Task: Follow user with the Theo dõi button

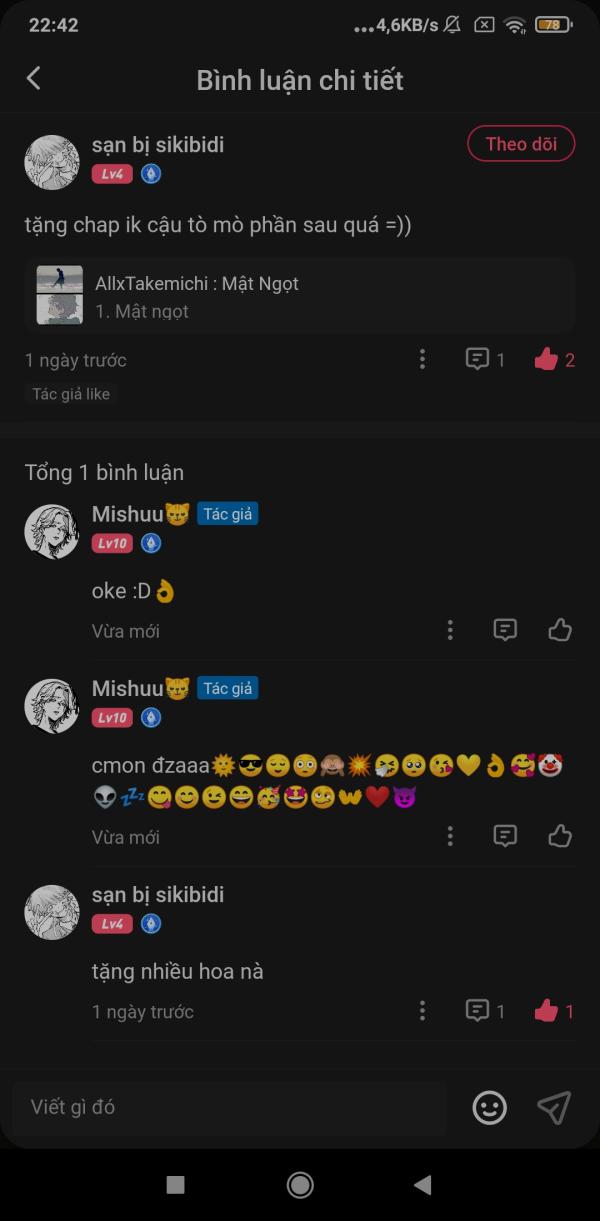Action: coord(520,144)
